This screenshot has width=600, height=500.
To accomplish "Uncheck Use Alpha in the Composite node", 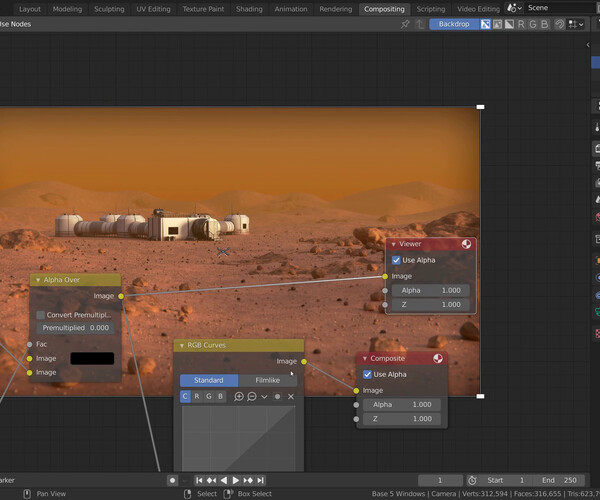I will 367,375.
